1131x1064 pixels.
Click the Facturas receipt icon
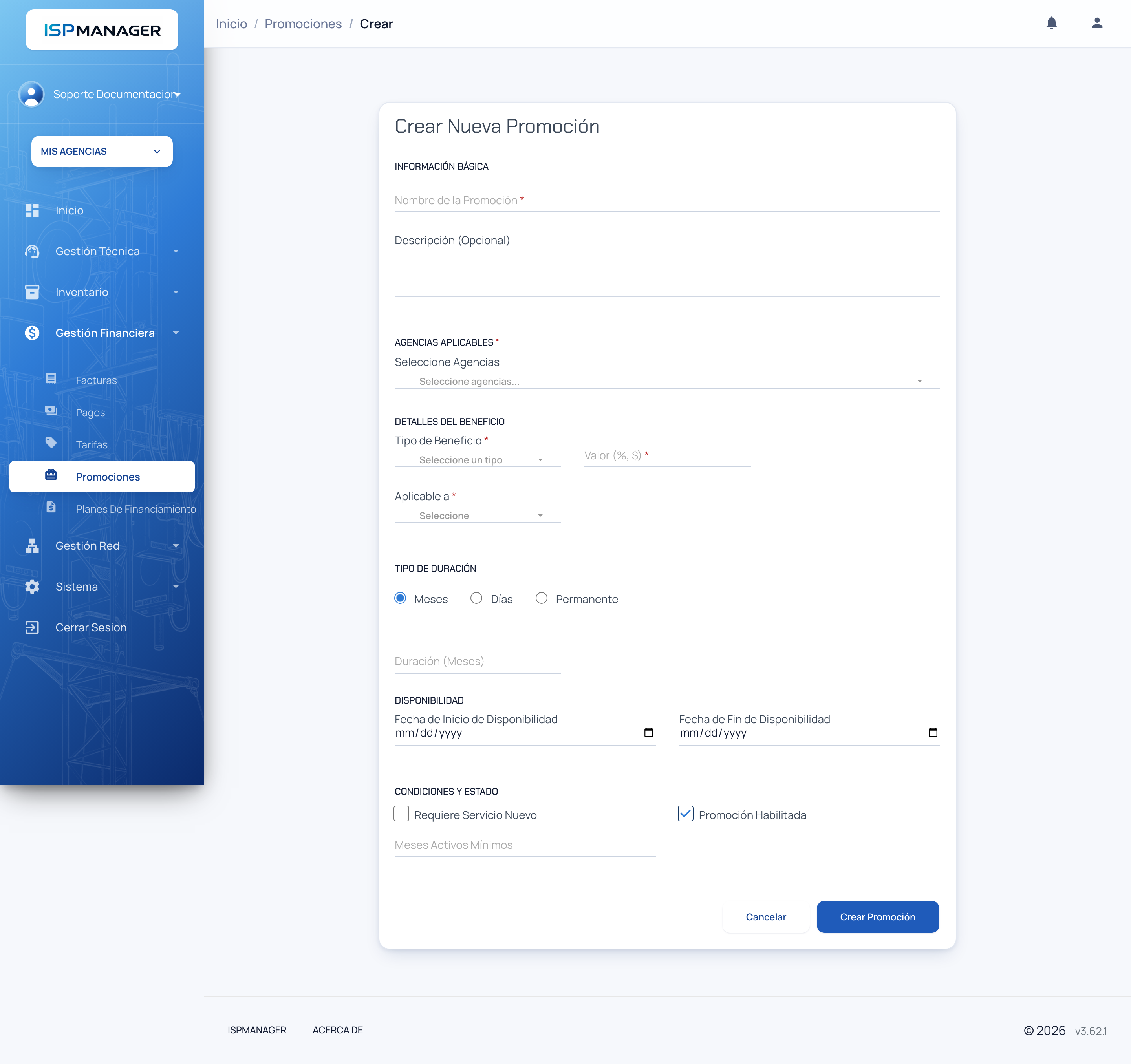[51, 379]
